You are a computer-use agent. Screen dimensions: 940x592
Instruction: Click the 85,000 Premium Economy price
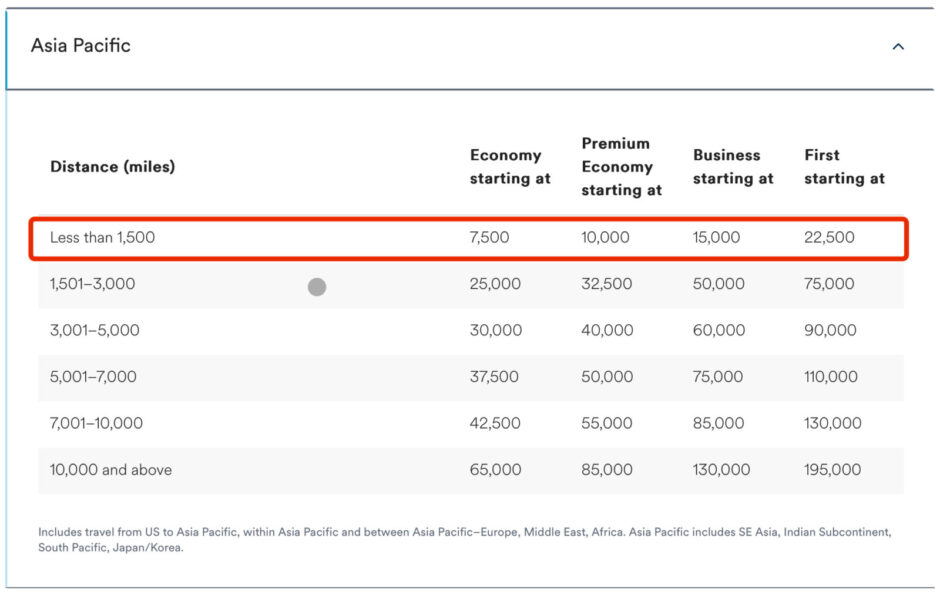(607, 470)
